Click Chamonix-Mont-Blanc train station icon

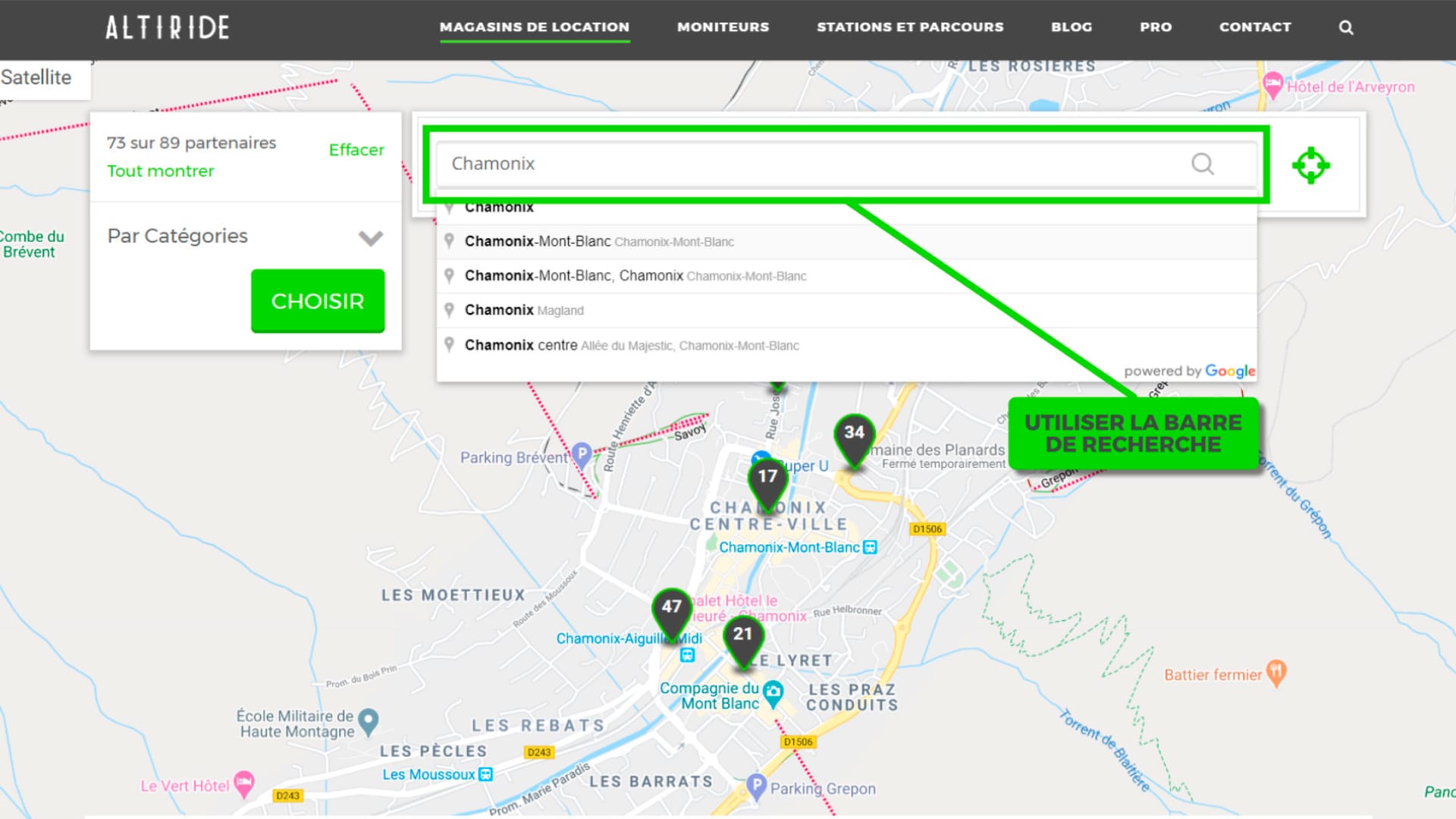tap(871, 547)
